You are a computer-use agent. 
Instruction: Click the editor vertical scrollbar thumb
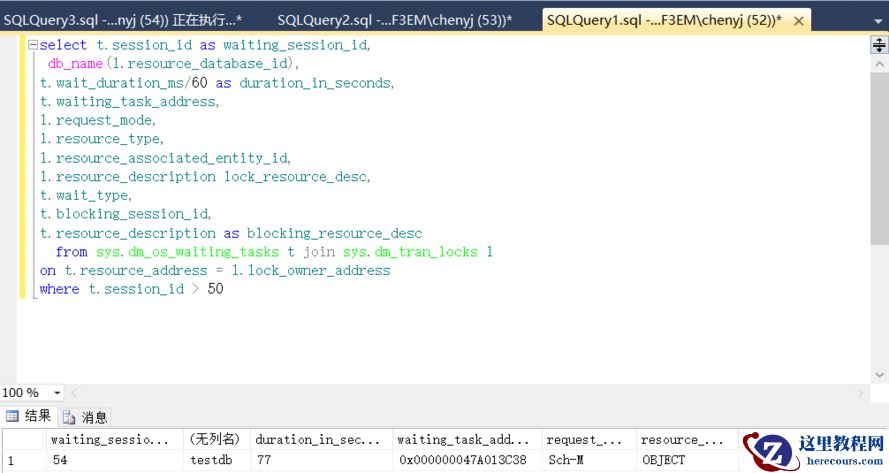coord(879,150)
